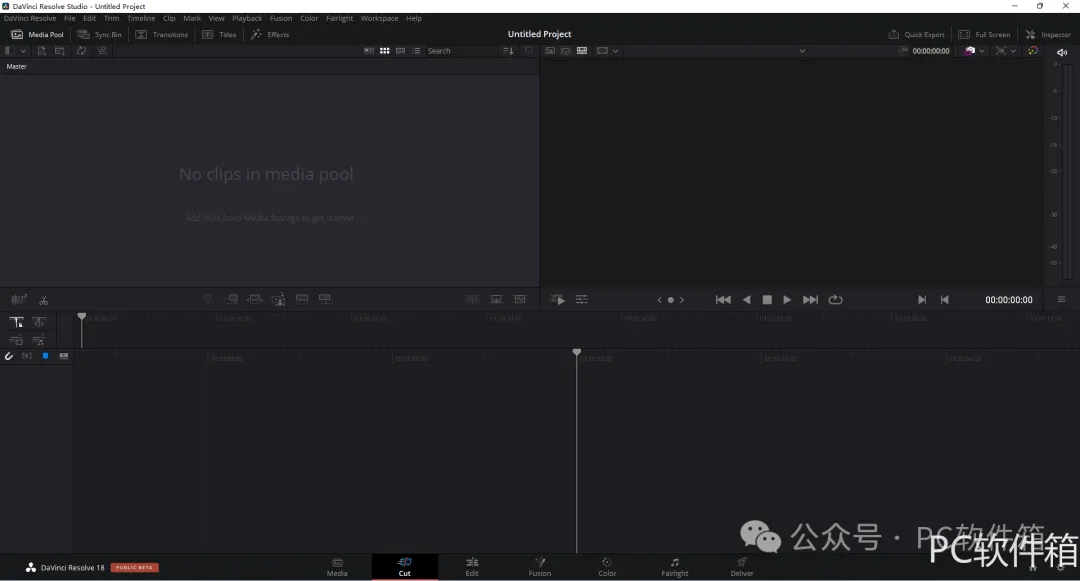The image size is (1080, 581).
Task: Click the relink media icon
Action: point(102,51)
